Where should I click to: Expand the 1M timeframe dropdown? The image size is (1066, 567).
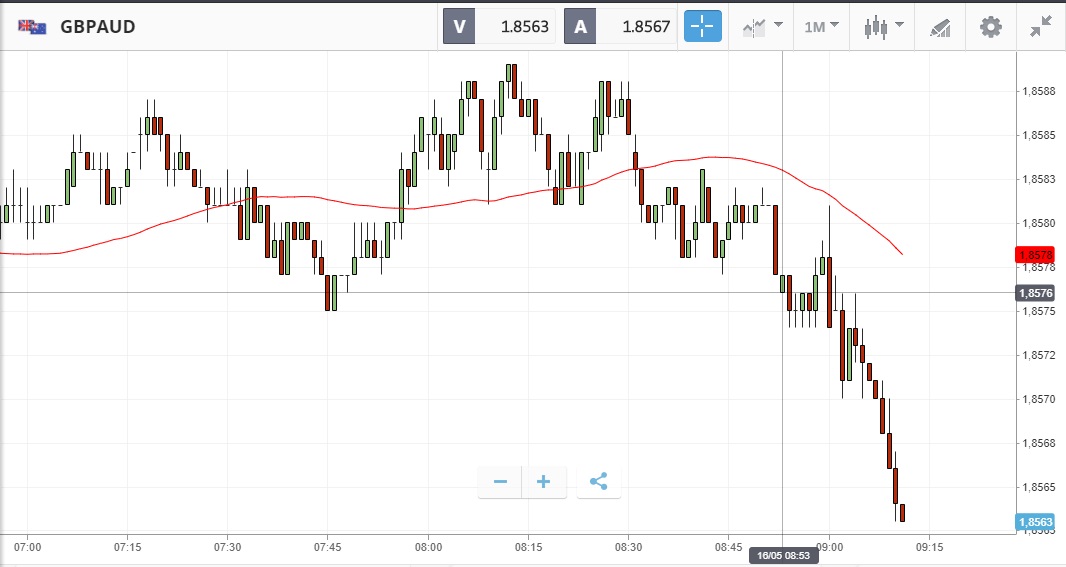click(822, 26)
